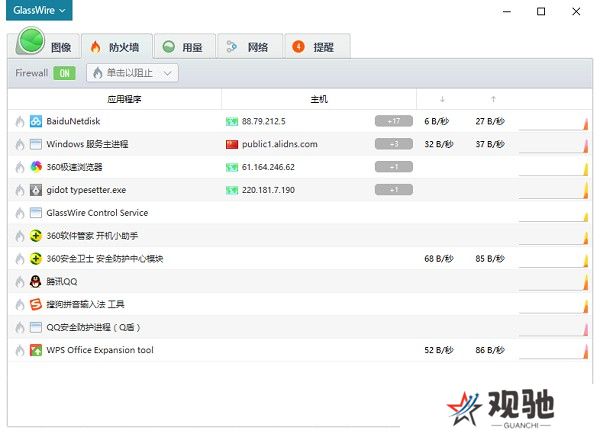
Task: Minimize the GlassWire window
Action: pyautogui.click(x=507, y=11)
